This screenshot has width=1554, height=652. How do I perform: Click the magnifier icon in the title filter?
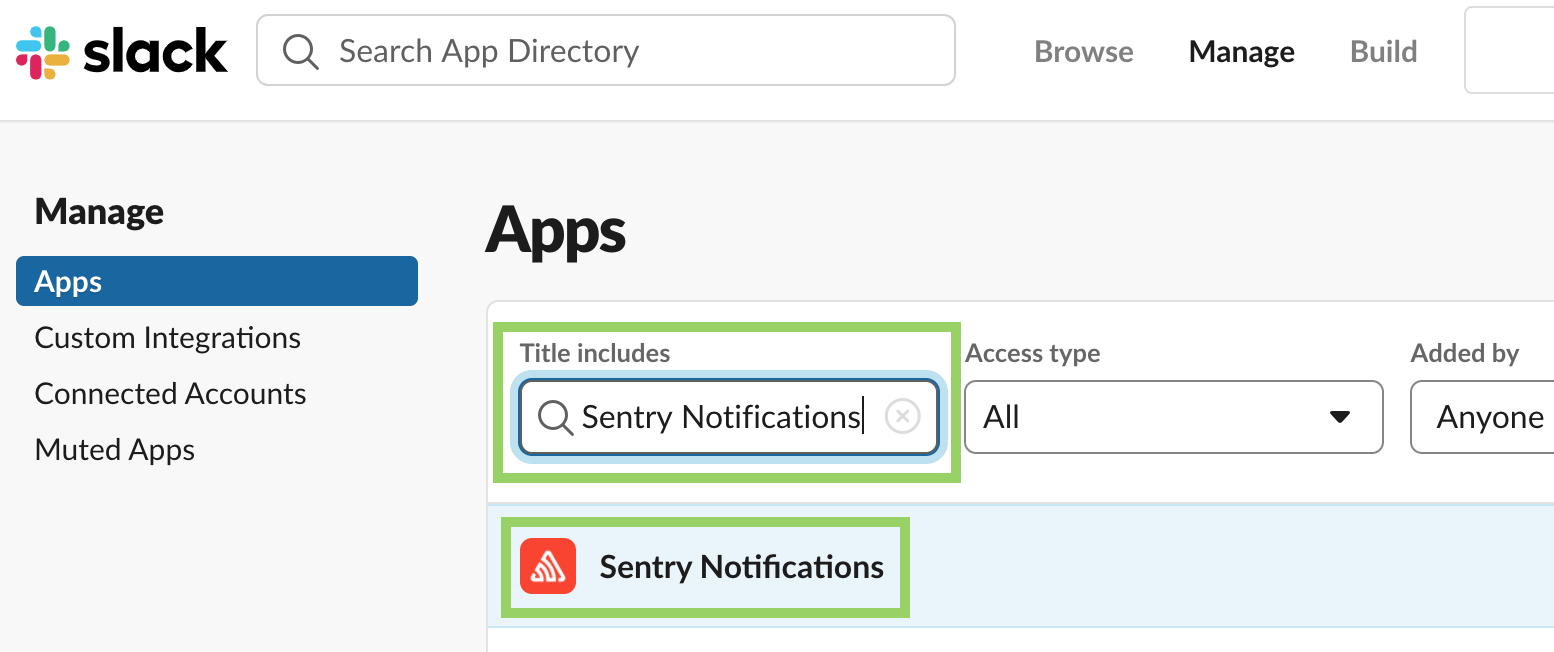(x=555, y=417)
